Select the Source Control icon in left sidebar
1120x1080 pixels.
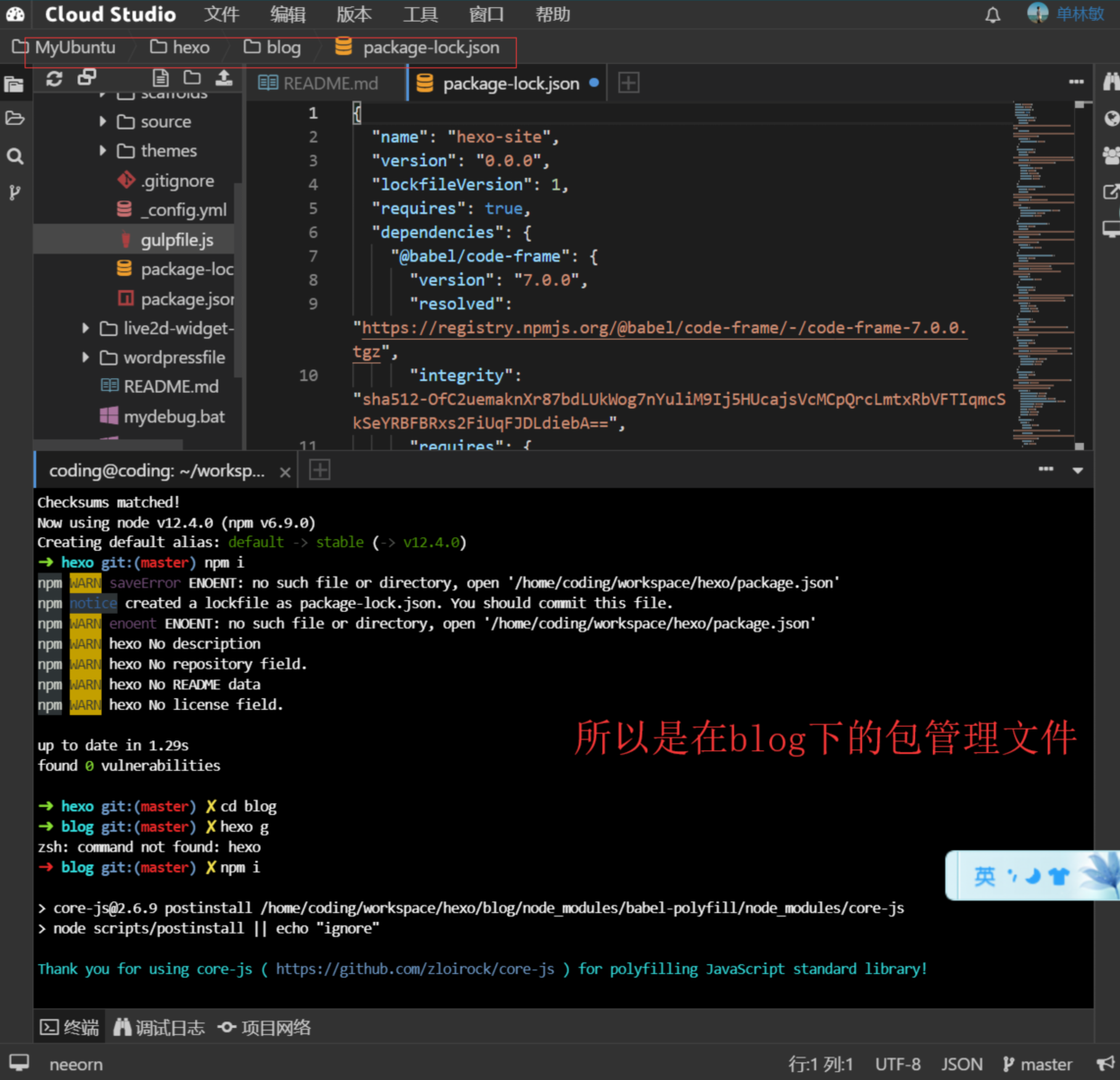point(14,191)
